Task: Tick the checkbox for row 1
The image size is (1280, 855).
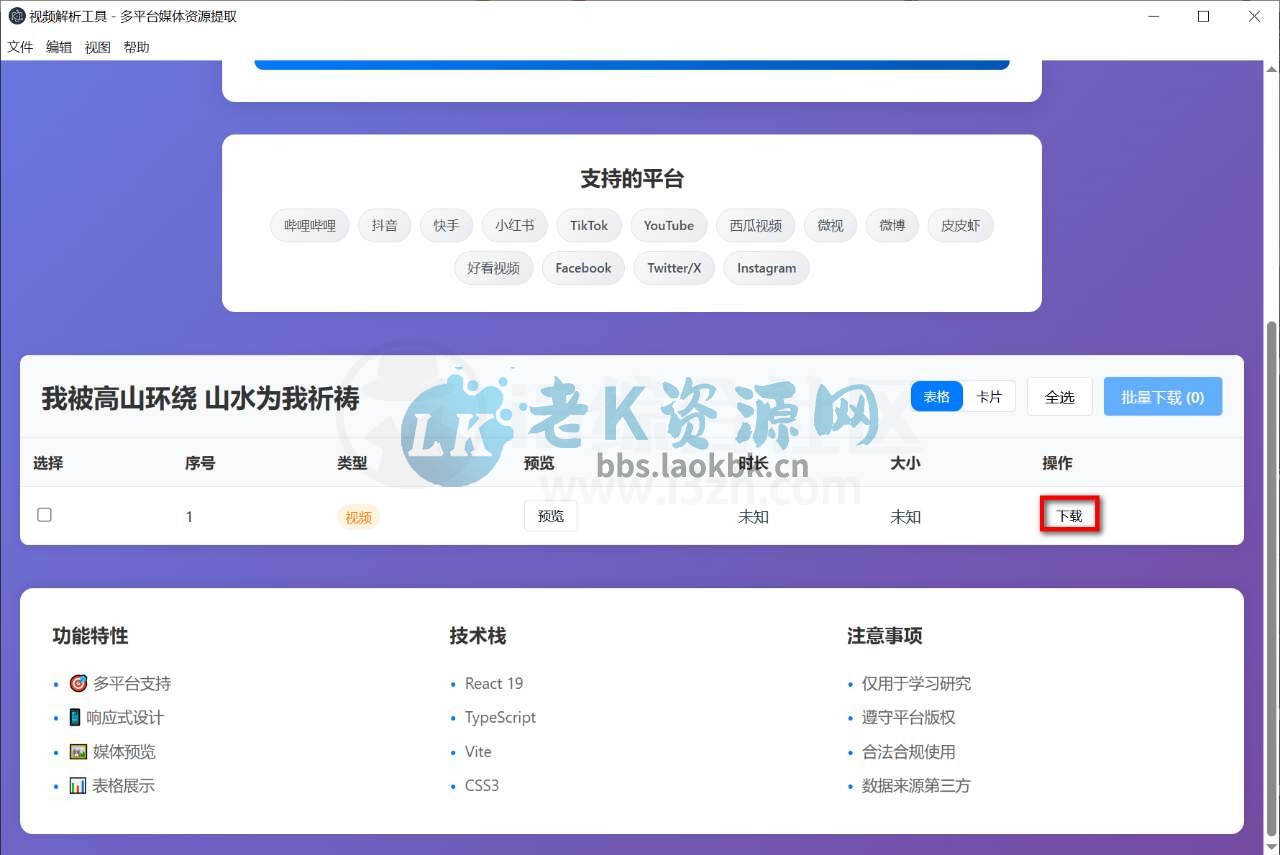Action: pos(44,515)
